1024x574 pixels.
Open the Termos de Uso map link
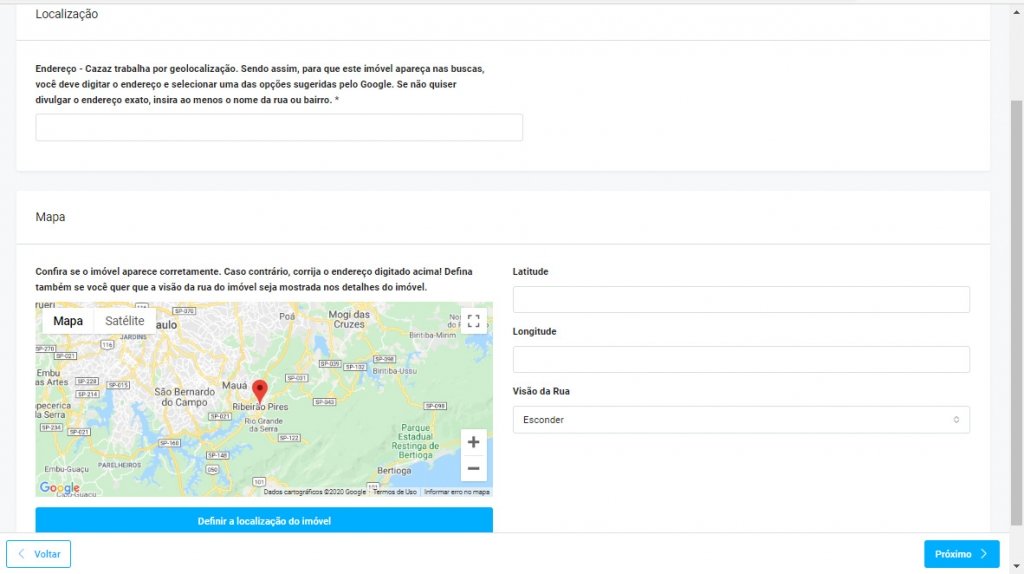coord(395,492)
